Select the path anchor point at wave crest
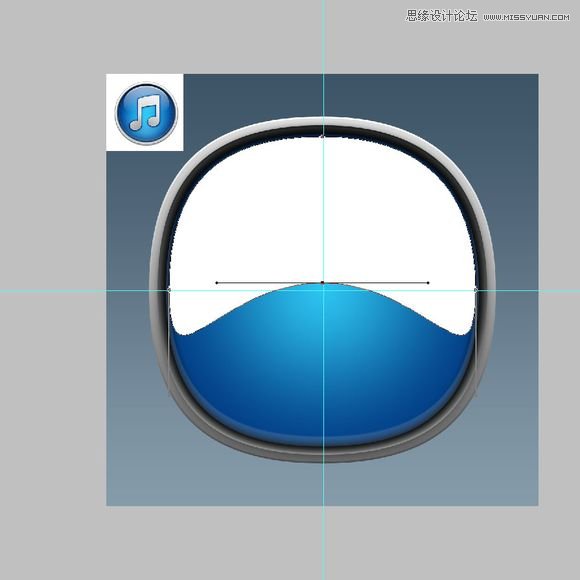The height and width of the screenshot is (580, 580). click(x=323, y=283)
